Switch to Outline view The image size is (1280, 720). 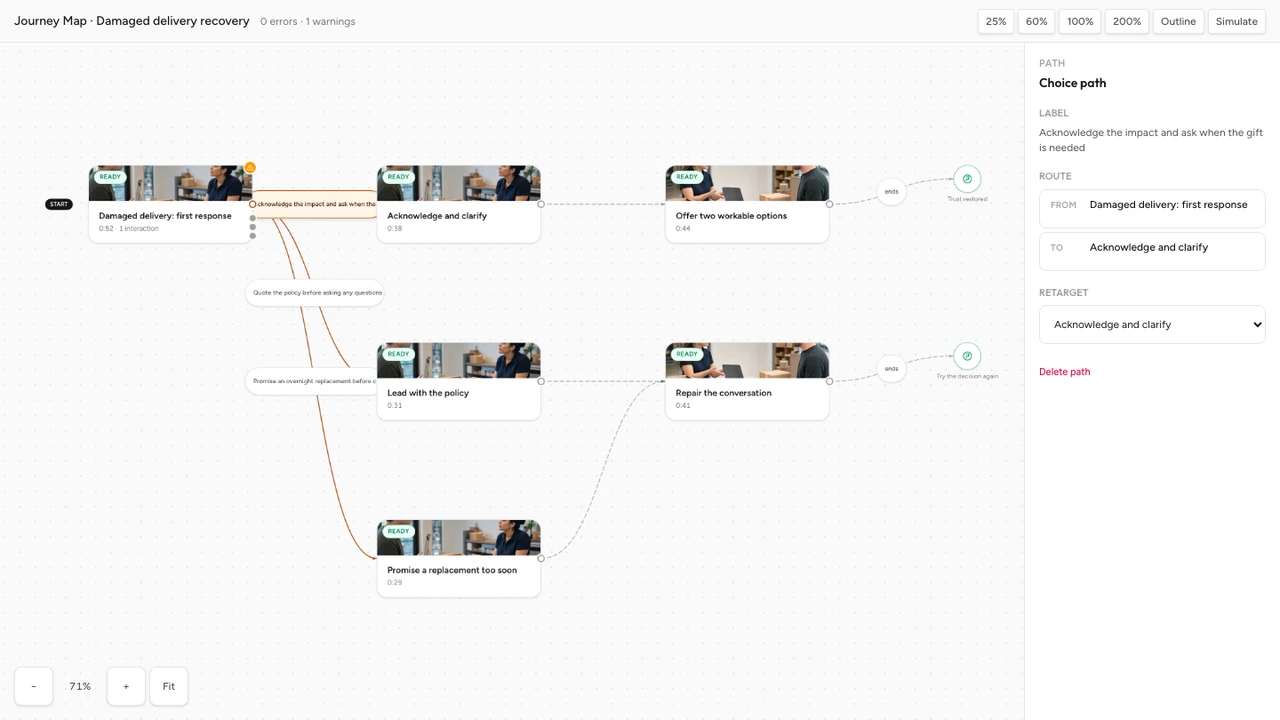pyautogui.click(x=1178, y=21)
